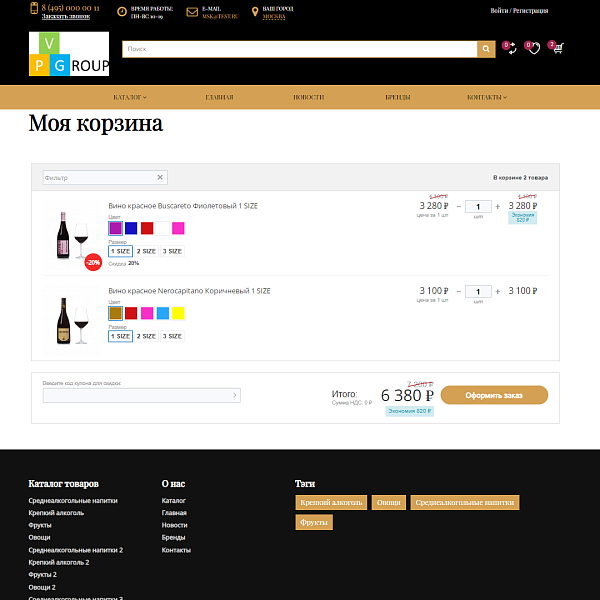Choose 3 SIZE for Buscareto wine
This screenshot has height=600, width=600.
[x=172, y=251]
